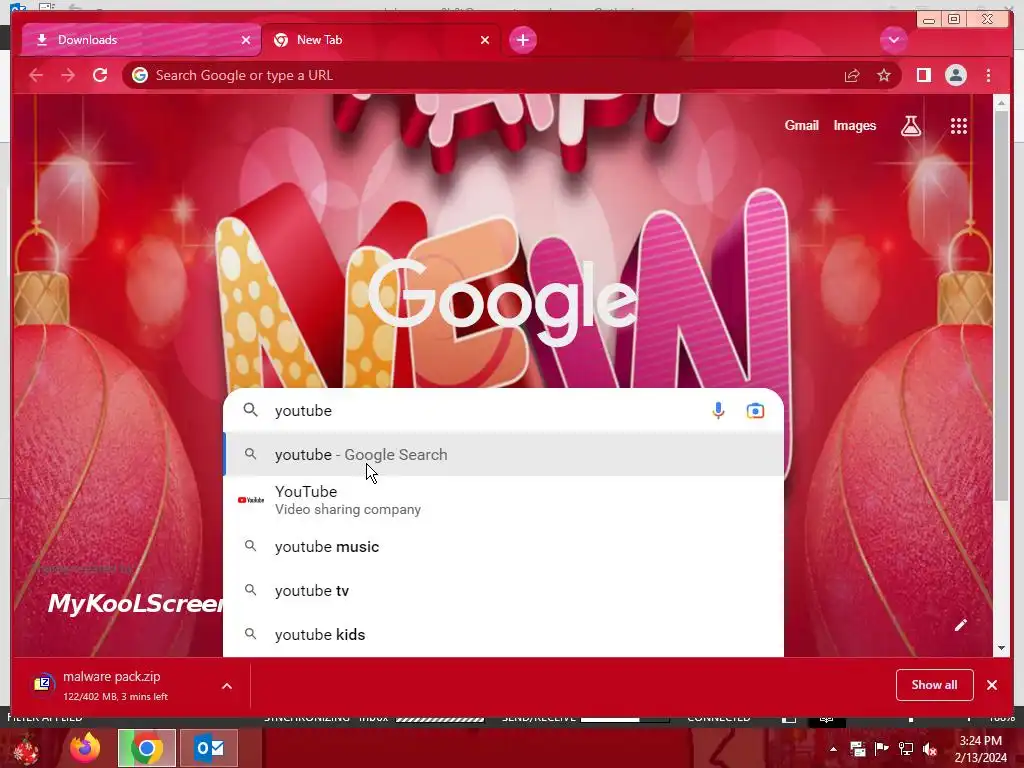Viewport: 1024px width, 768px height.
Task: Start voice search with microphone
Action: pos(718,411)
